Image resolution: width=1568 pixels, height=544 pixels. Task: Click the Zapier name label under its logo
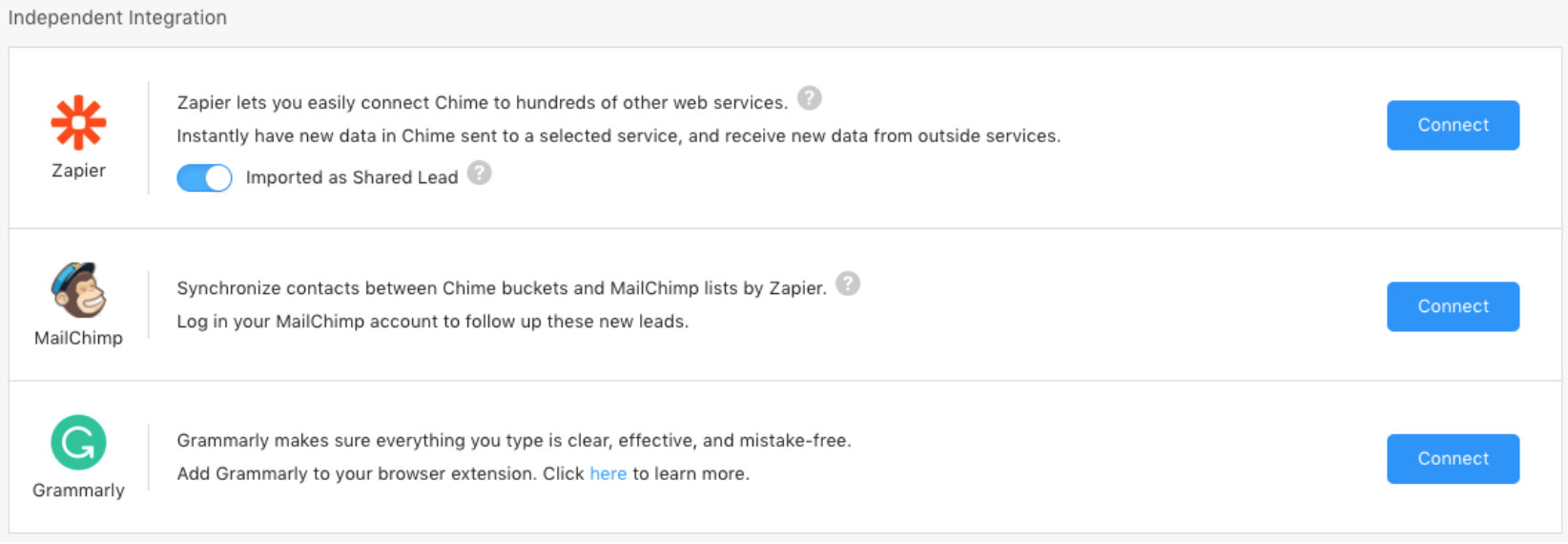point(78,171)
